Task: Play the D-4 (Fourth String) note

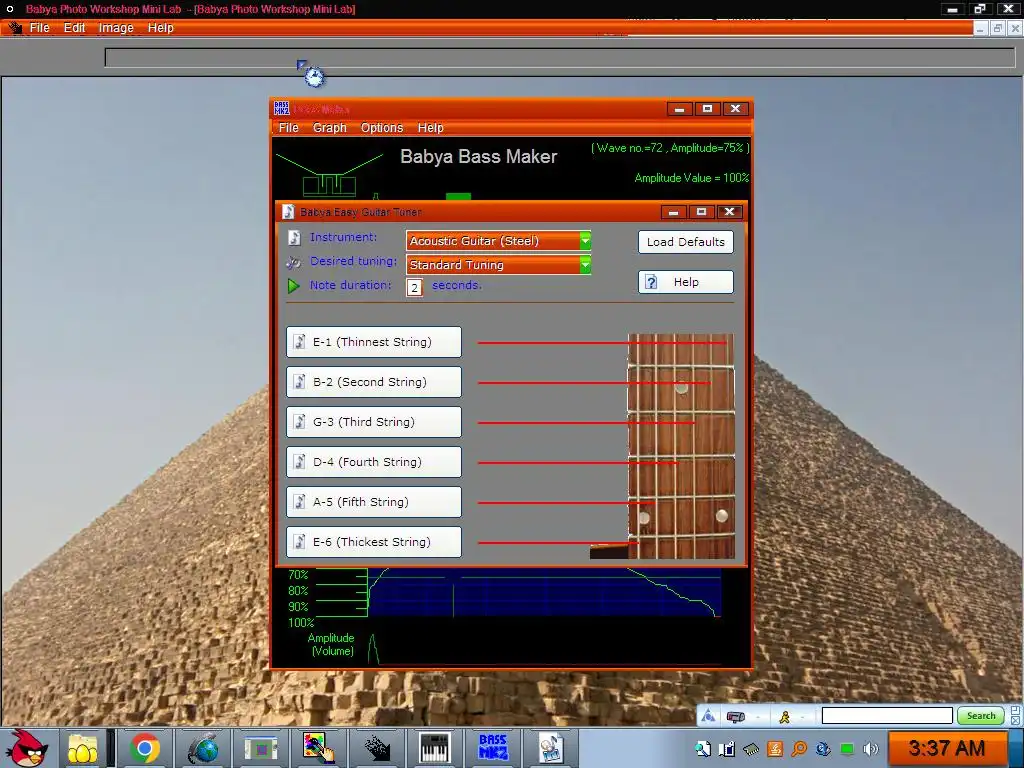Action: point(374,462)
